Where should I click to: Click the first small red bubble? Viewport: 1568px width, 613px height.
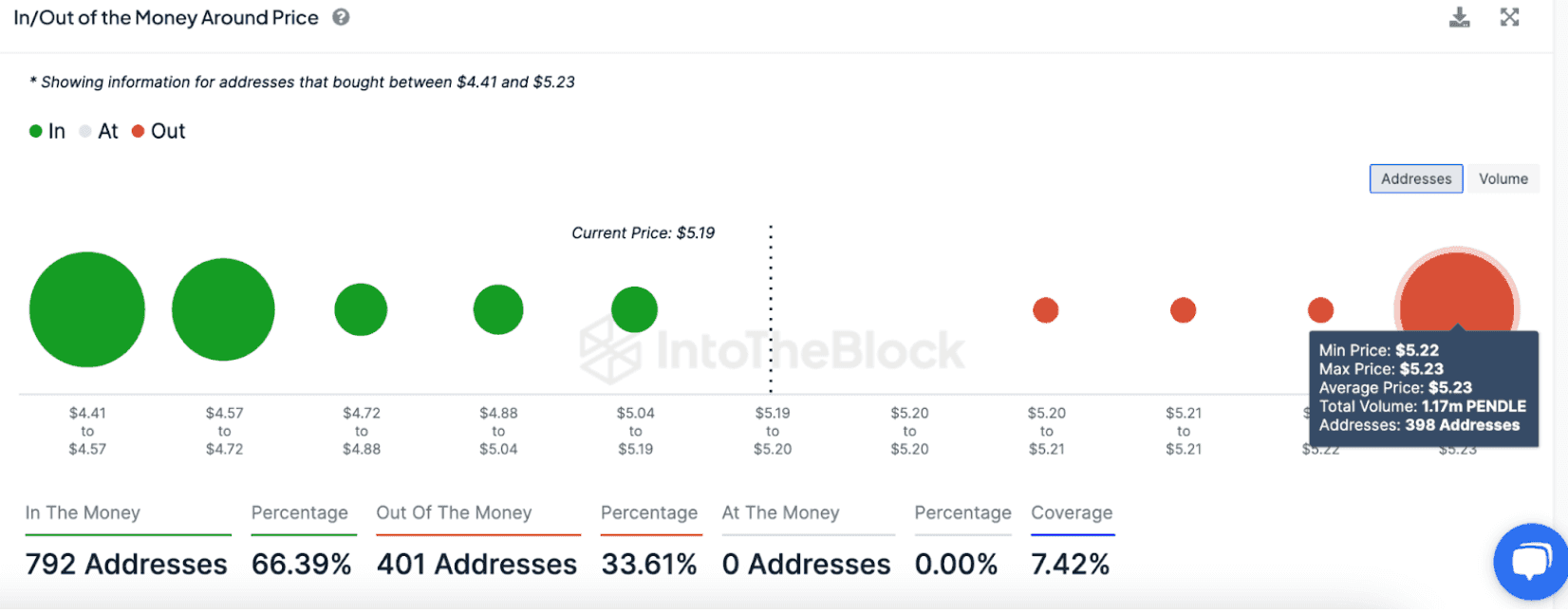pos(1045,310)
